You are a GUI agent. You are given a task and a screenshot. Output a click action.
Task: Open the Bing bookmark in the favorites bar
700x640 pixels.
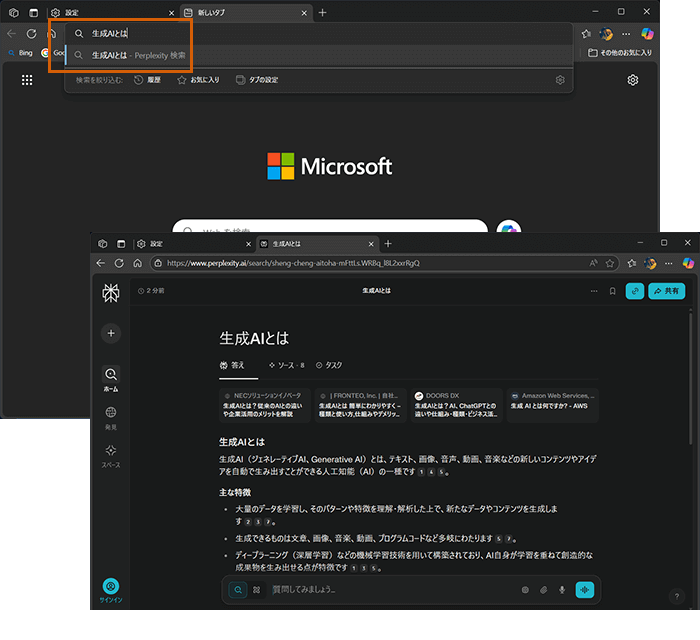(x=21, y=53)
